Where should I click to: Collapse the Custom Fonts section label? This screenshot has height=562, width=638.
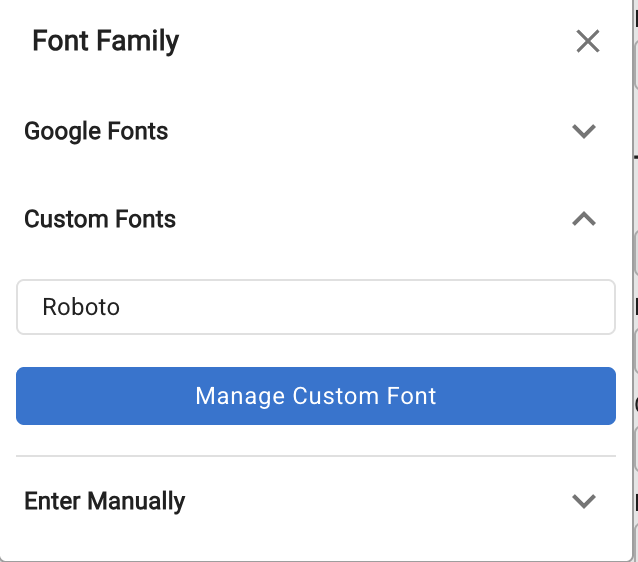pyautogui.click(x=100, y=219)
